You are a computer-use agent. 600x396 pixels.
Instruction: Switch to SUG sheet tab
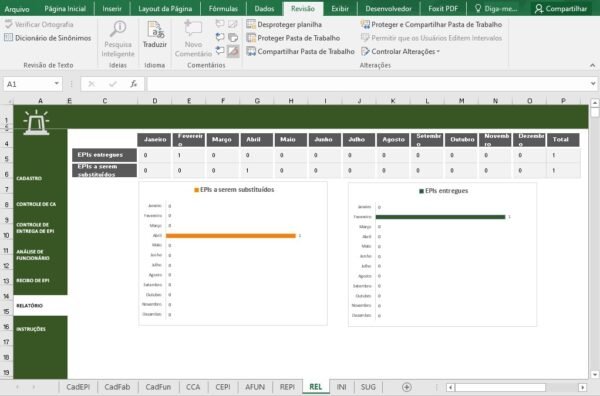[x=368, y=387]
